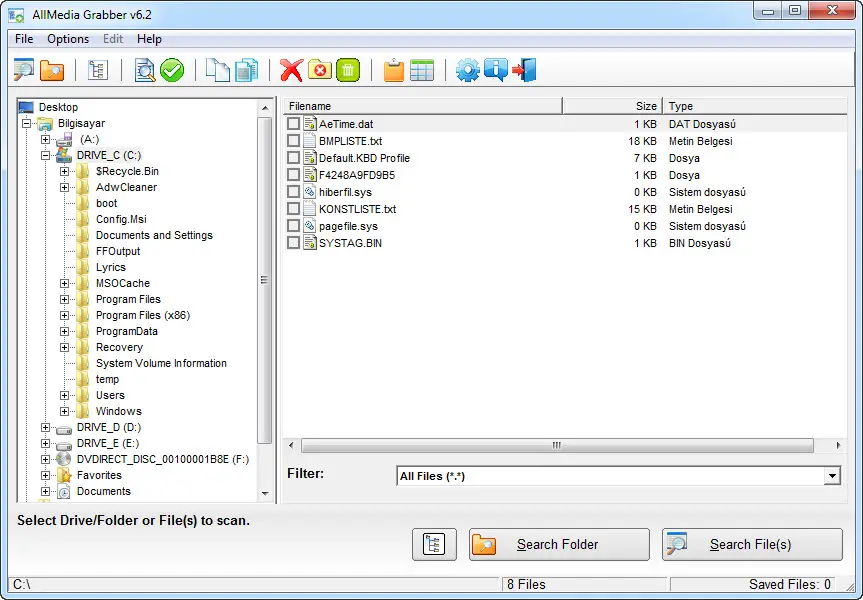Click the green table grid toolbar icon
This screenshot has height=600, width=863.
(422, 70)
